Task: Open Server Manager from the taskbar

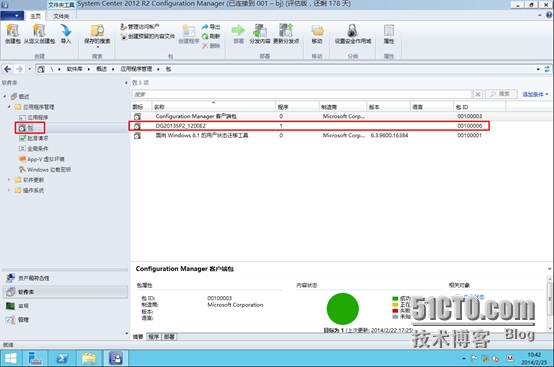Action: click(35, 358)
